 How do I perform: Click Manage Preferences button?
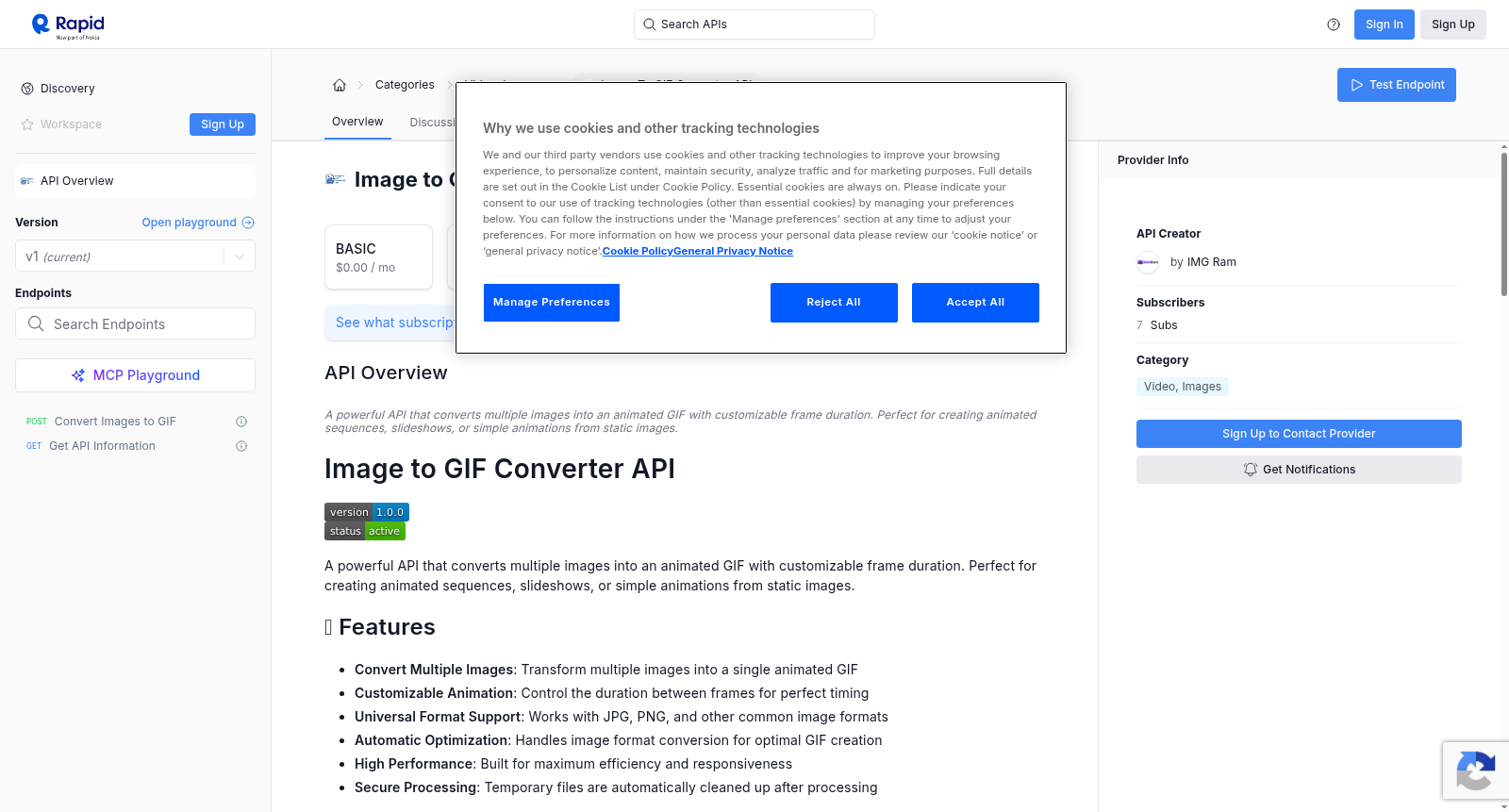pyautogui.click(x=552, y=303)
